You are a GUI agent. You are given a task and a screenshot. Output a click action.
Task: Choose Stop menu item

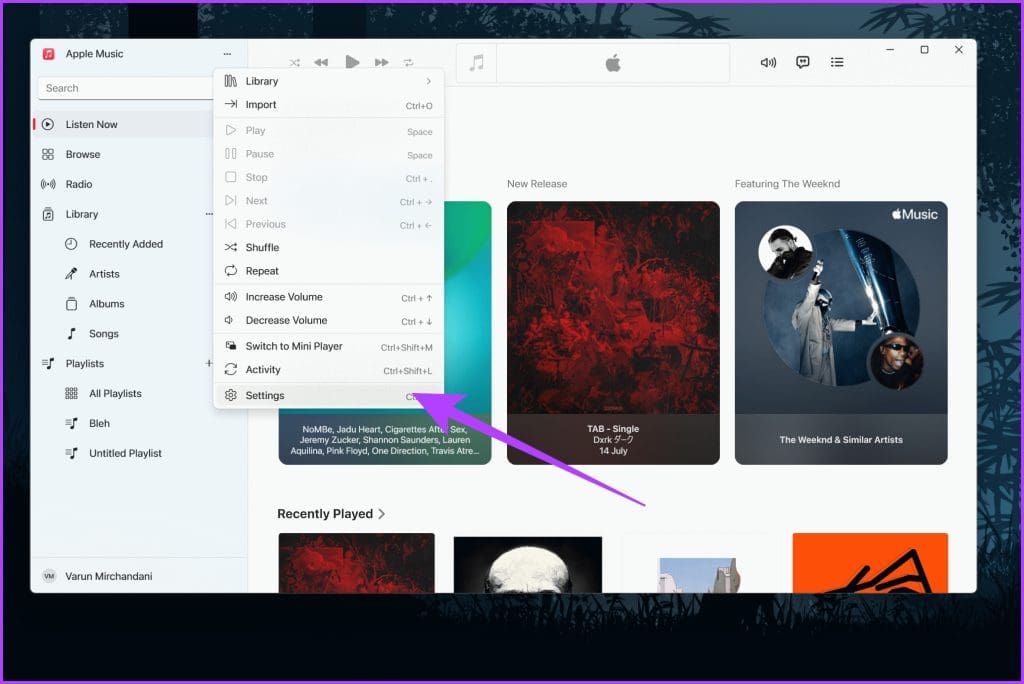[328, 178]
